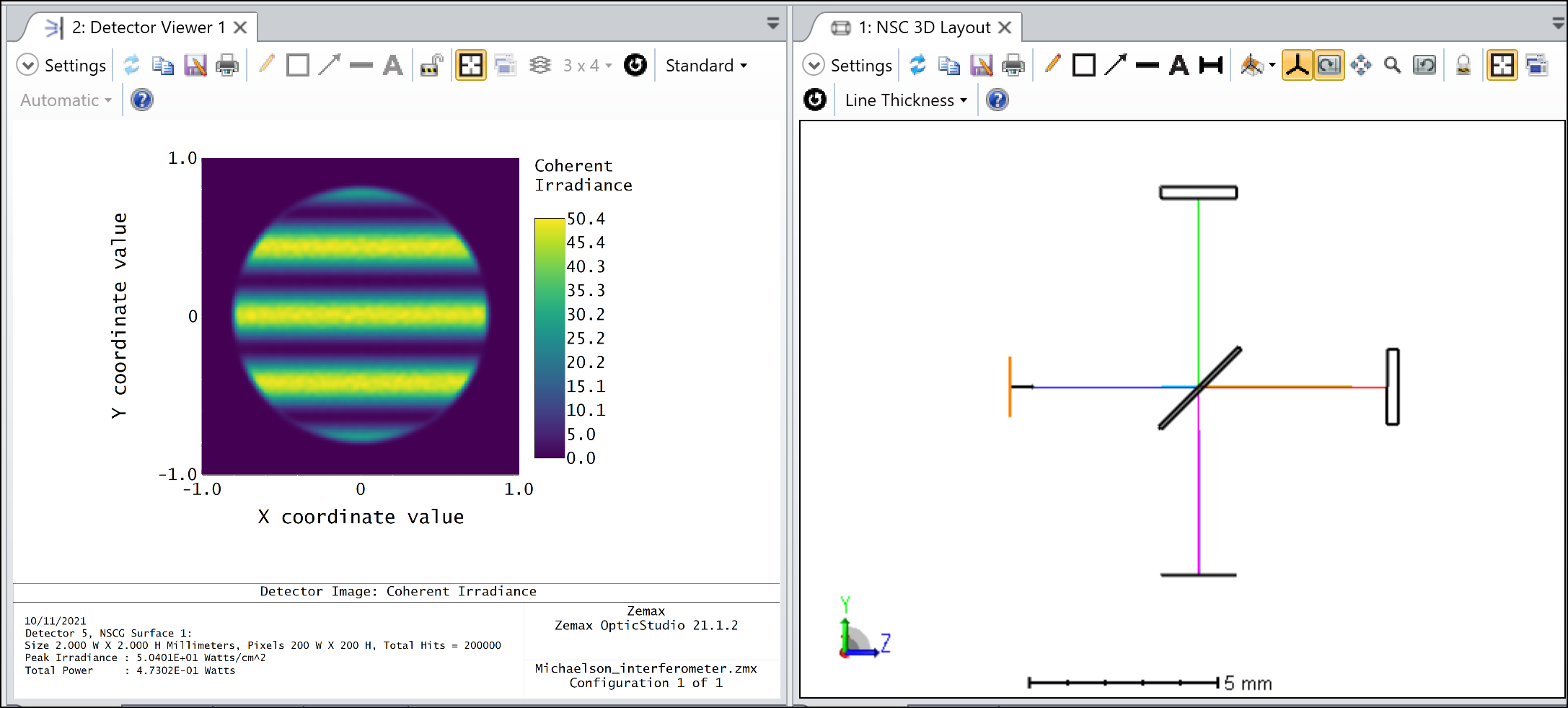Toggle the axis orientation indicator button
This screenshot has height=708, width=1568.
[x=1298, y=65]
